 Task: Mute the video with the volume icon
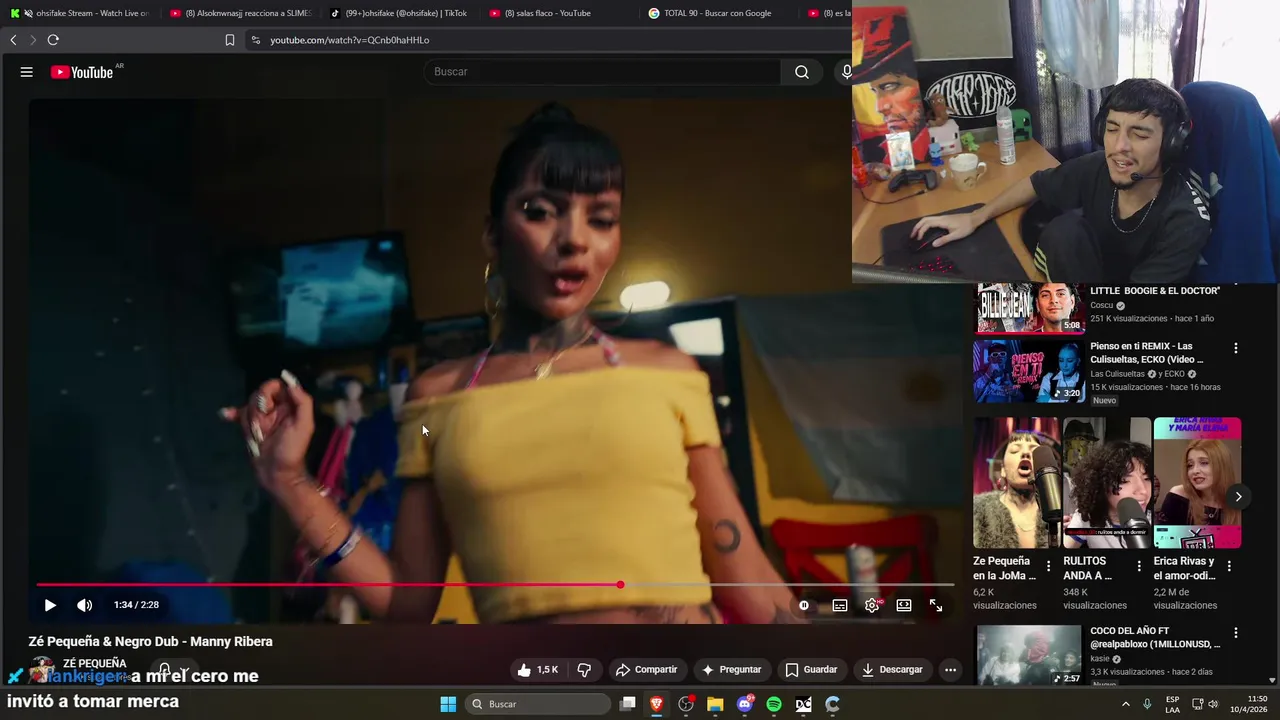(x=85, y=605)
